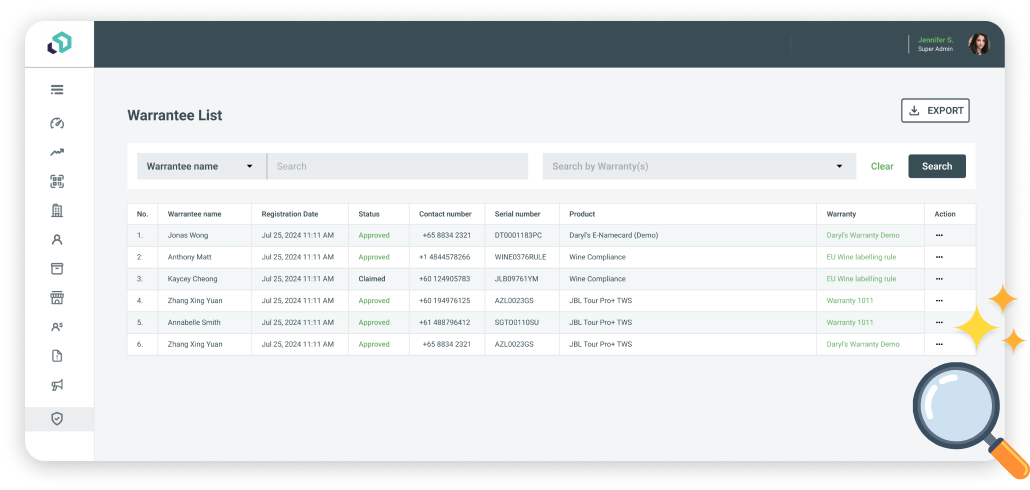Open action menu for Jonas Wong row
The height and width of the screenshot is (490, 1030).
939,235
